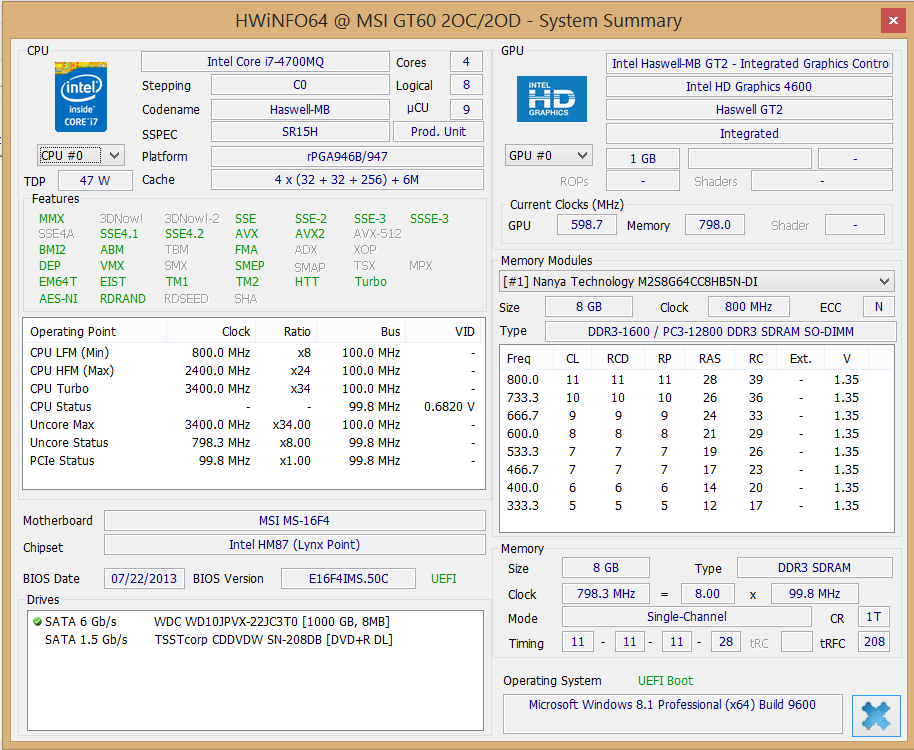This screenshot has width=914, height=750.
Task: Expand the Nanya Technology memory module dropdown
Action: point(697,282)
